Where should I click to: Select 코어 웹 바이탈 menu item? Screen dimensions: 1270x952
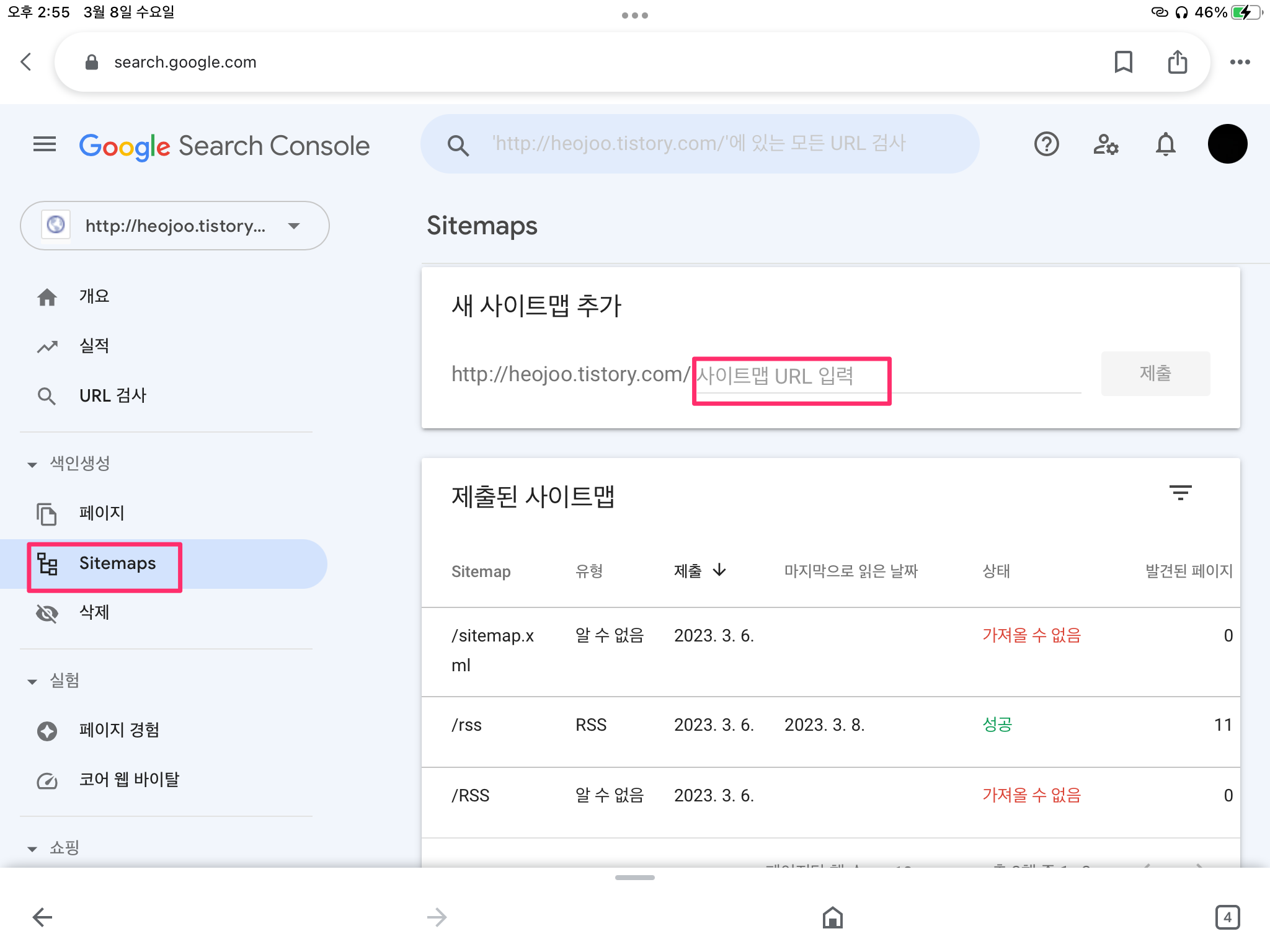click(x=129, y=780)
